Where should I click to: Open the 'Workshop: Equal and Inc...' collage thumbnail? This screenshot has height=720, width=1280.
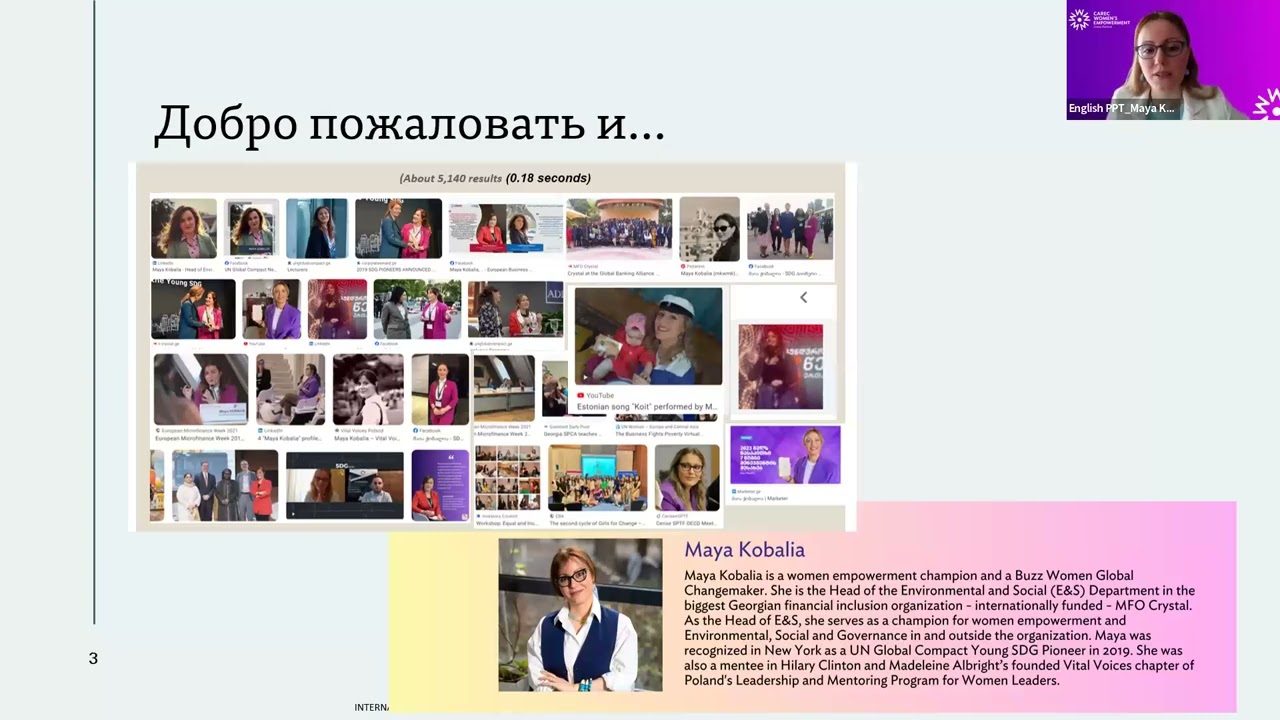[507, 478]
